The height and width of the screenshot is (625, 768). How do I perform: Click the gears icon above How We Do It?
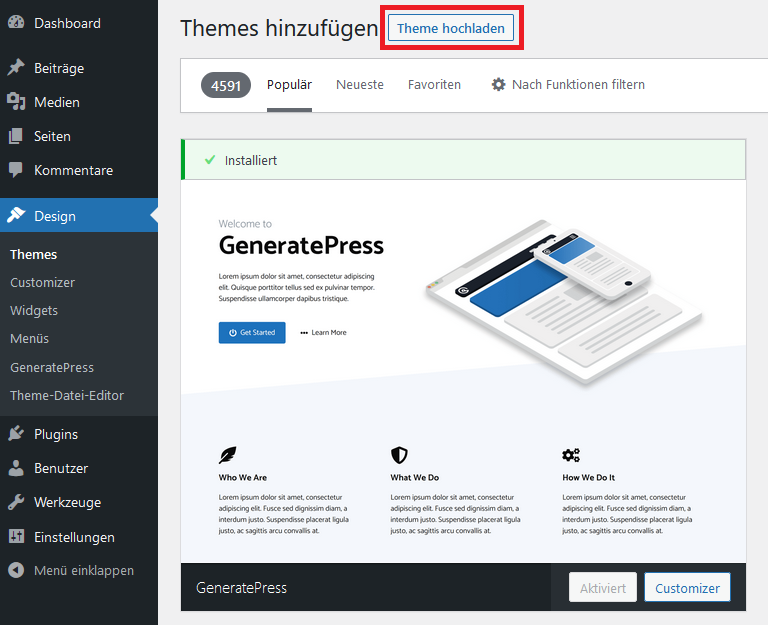[x=571, y=455]
